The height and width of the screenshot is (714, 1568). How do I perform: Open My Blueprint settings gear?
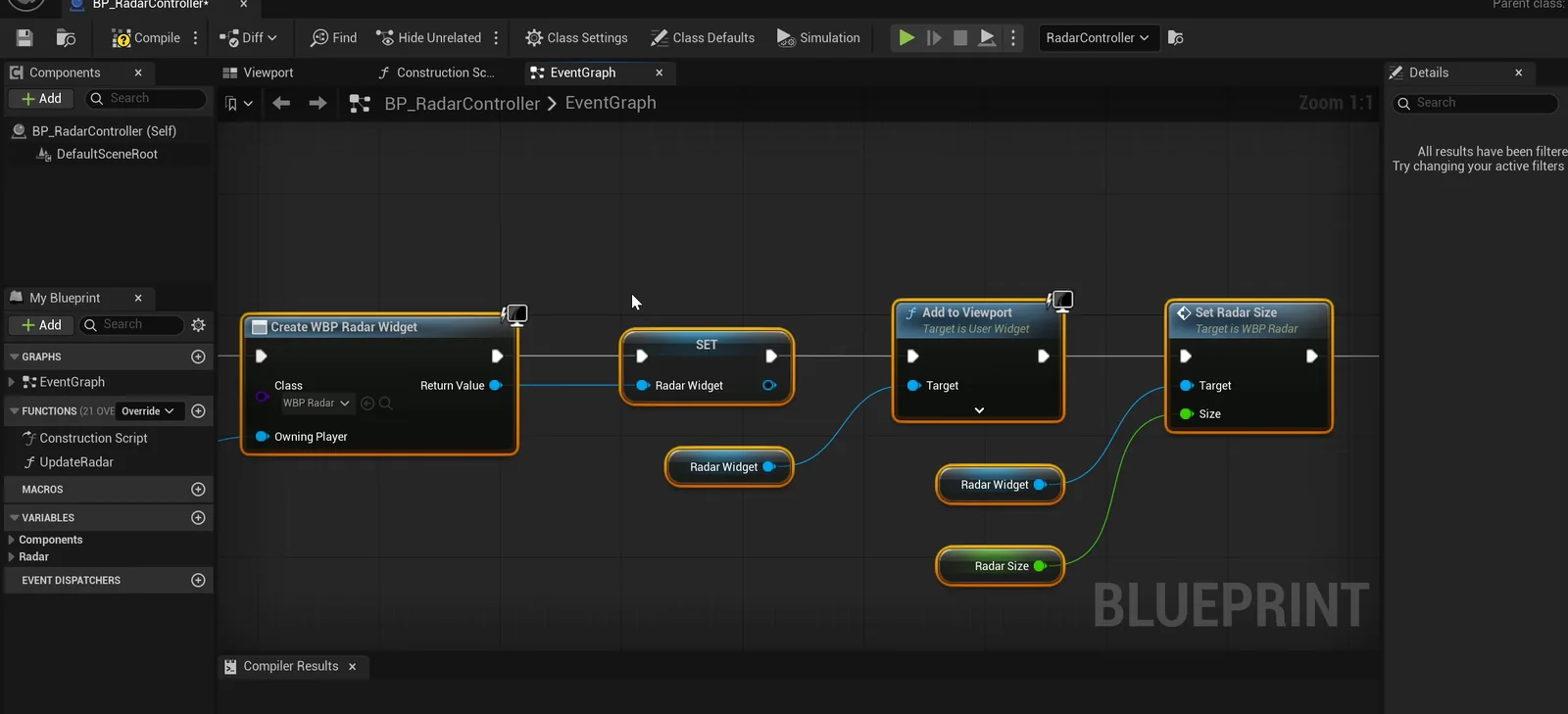click(199, 325)
